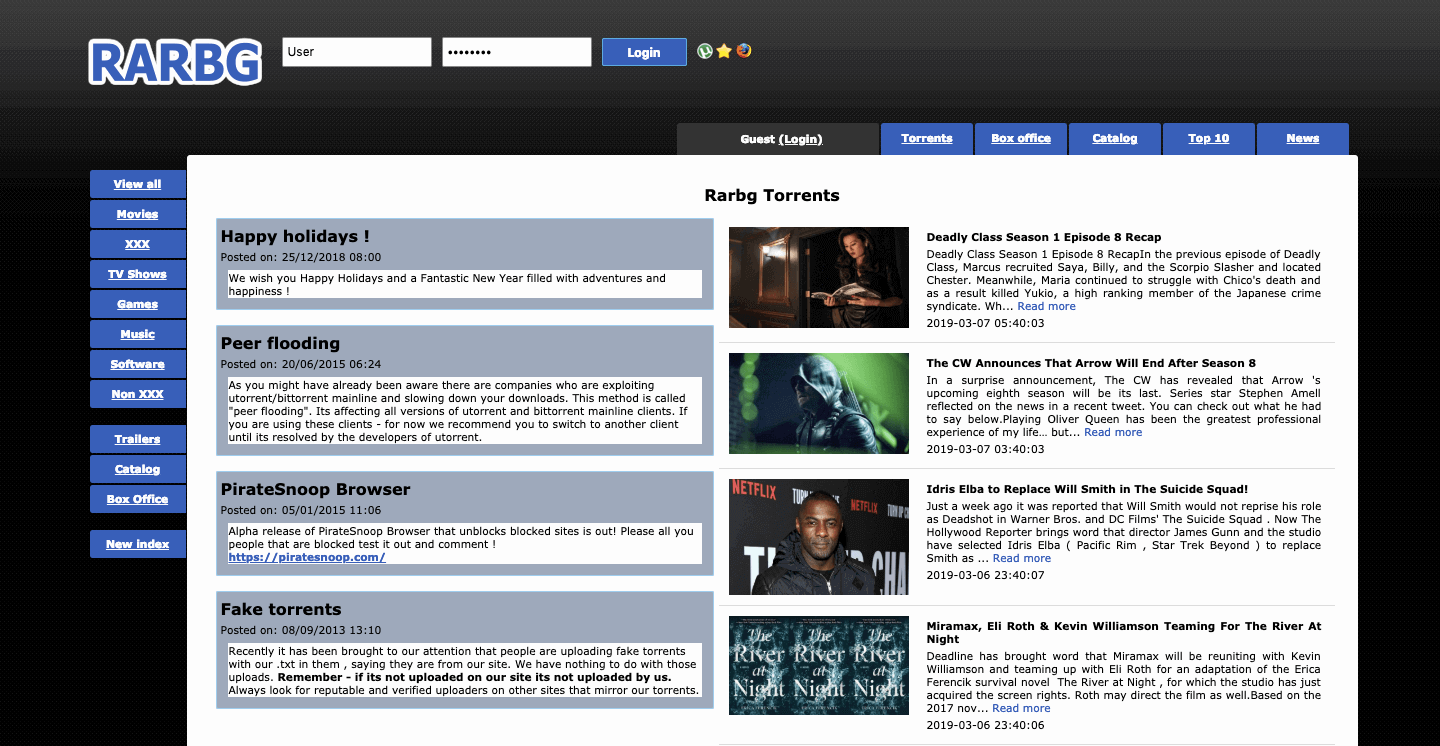1440x746 pixels.
Task: Click Posted on: 08/09/2013 13:10
Action: (x=301, y=630)
